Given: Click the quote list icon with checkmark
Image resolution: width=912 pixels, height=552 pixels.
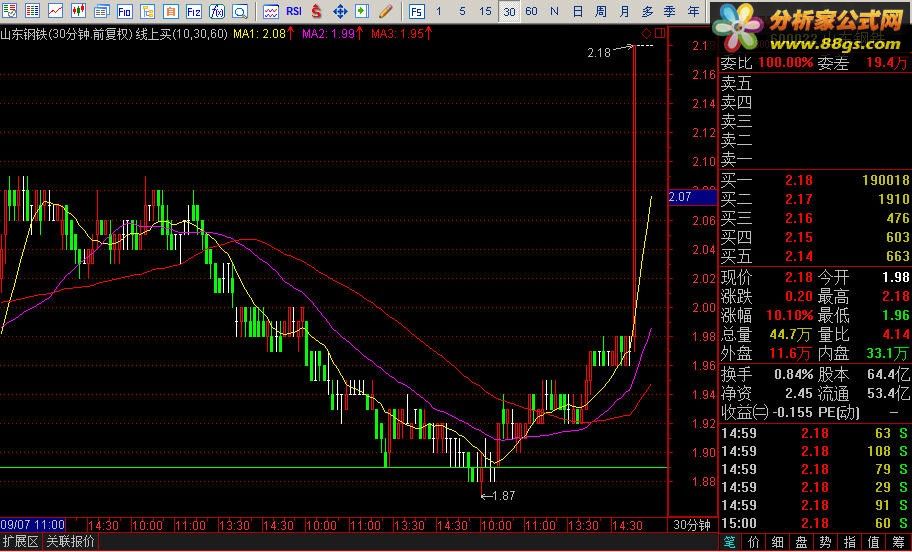Looking at the screenshot, I should [x=9, y=10].
